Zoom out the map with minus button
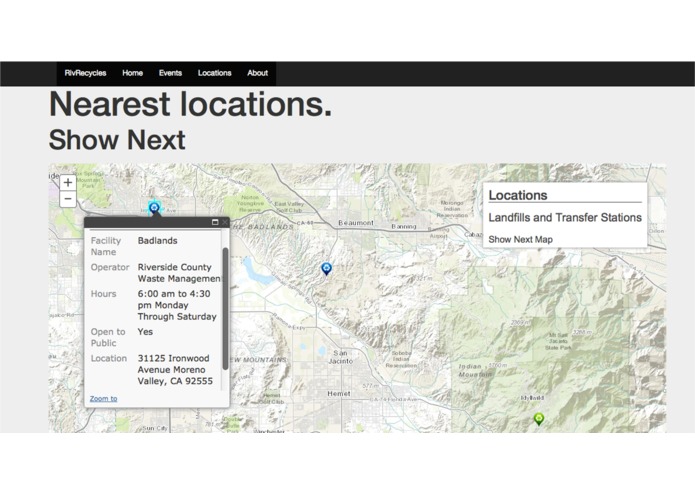 [68, 199]
